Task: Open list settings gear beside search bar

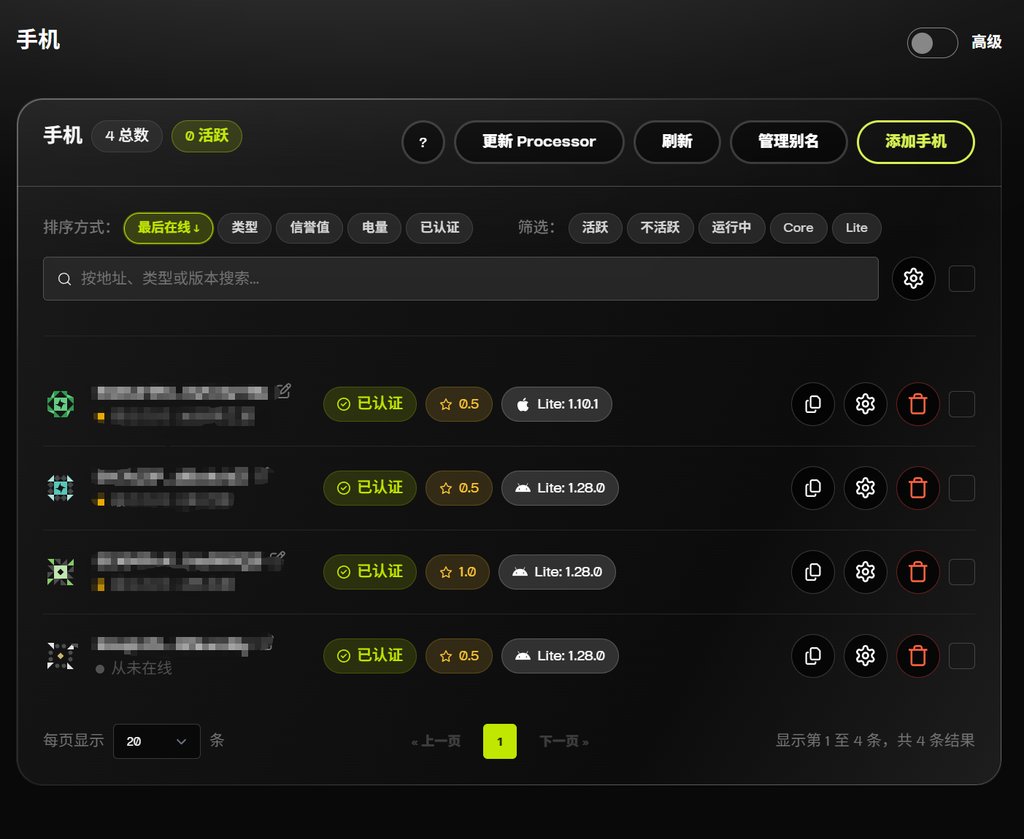Action: point(913,279)
